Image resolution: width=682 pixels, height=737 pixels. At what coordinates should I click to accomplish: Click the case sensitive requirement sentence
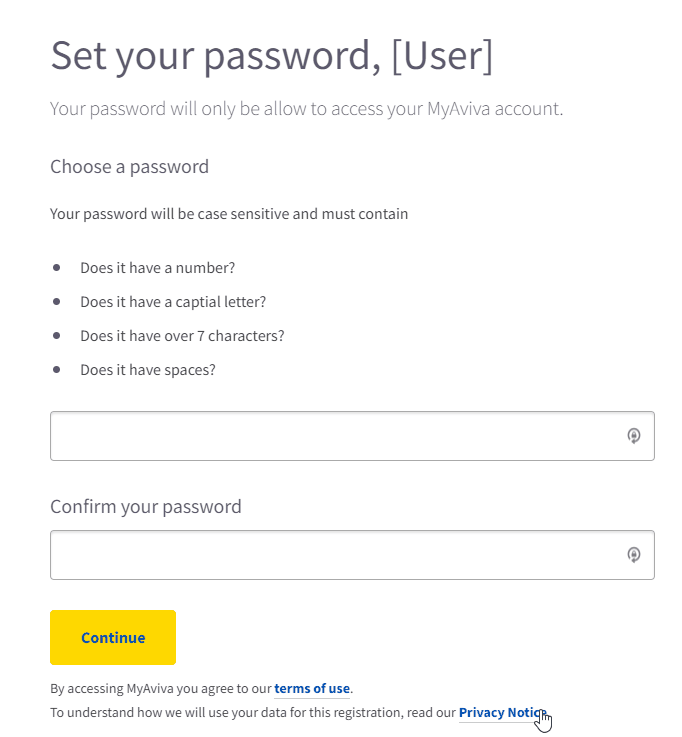tap(229, 214)
